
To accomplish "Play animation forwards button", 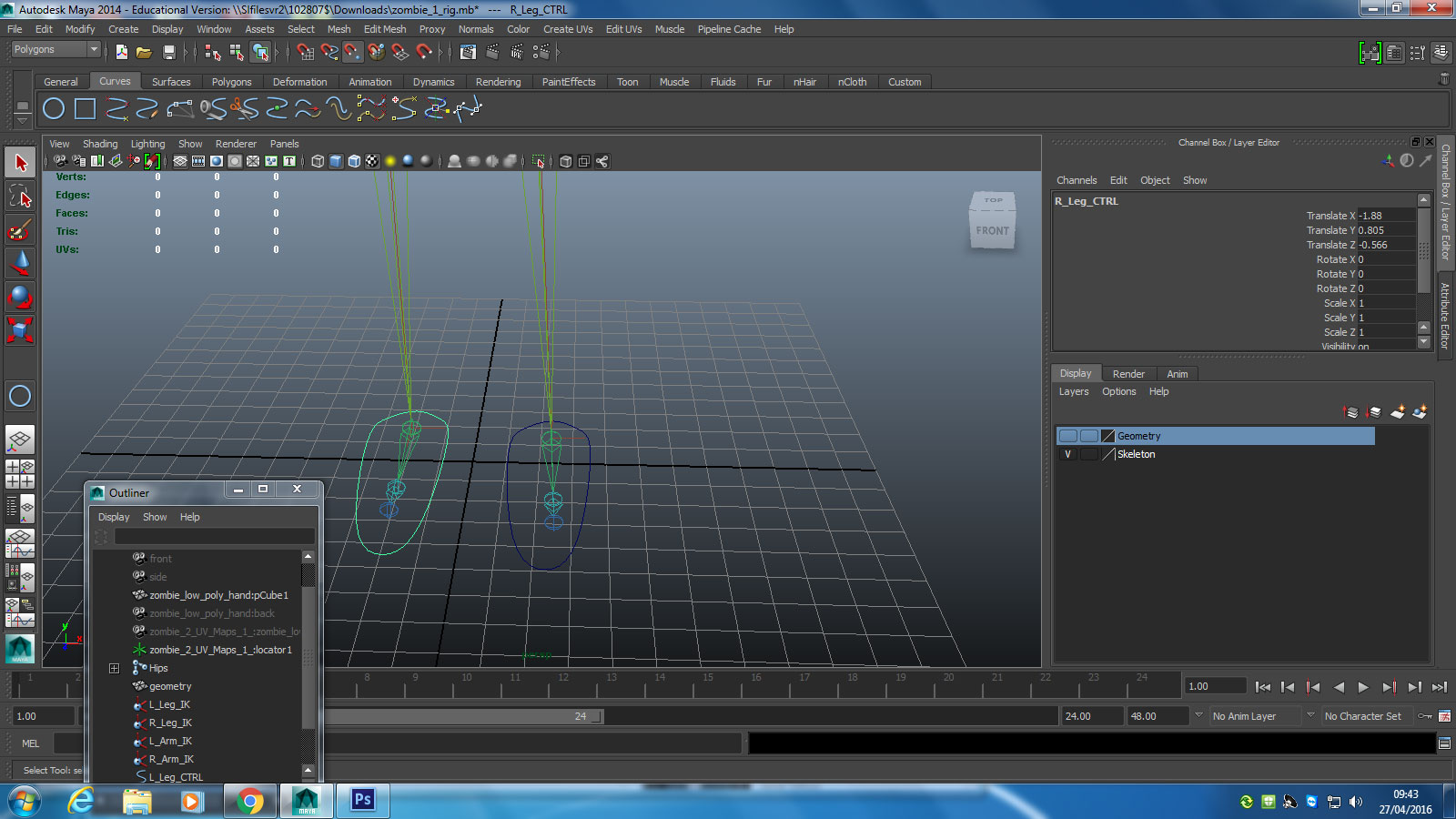I will click(1363, 687).
